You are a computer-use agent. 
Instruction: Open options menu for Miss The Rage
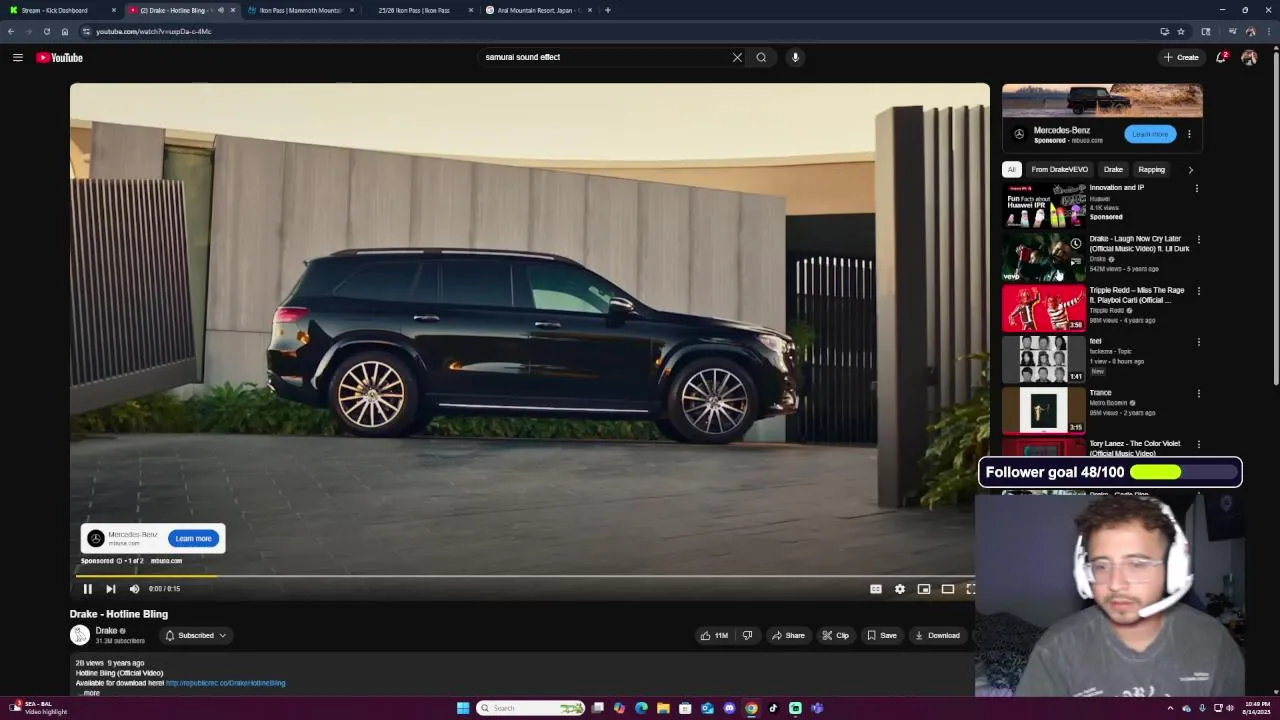point(1198,291)
